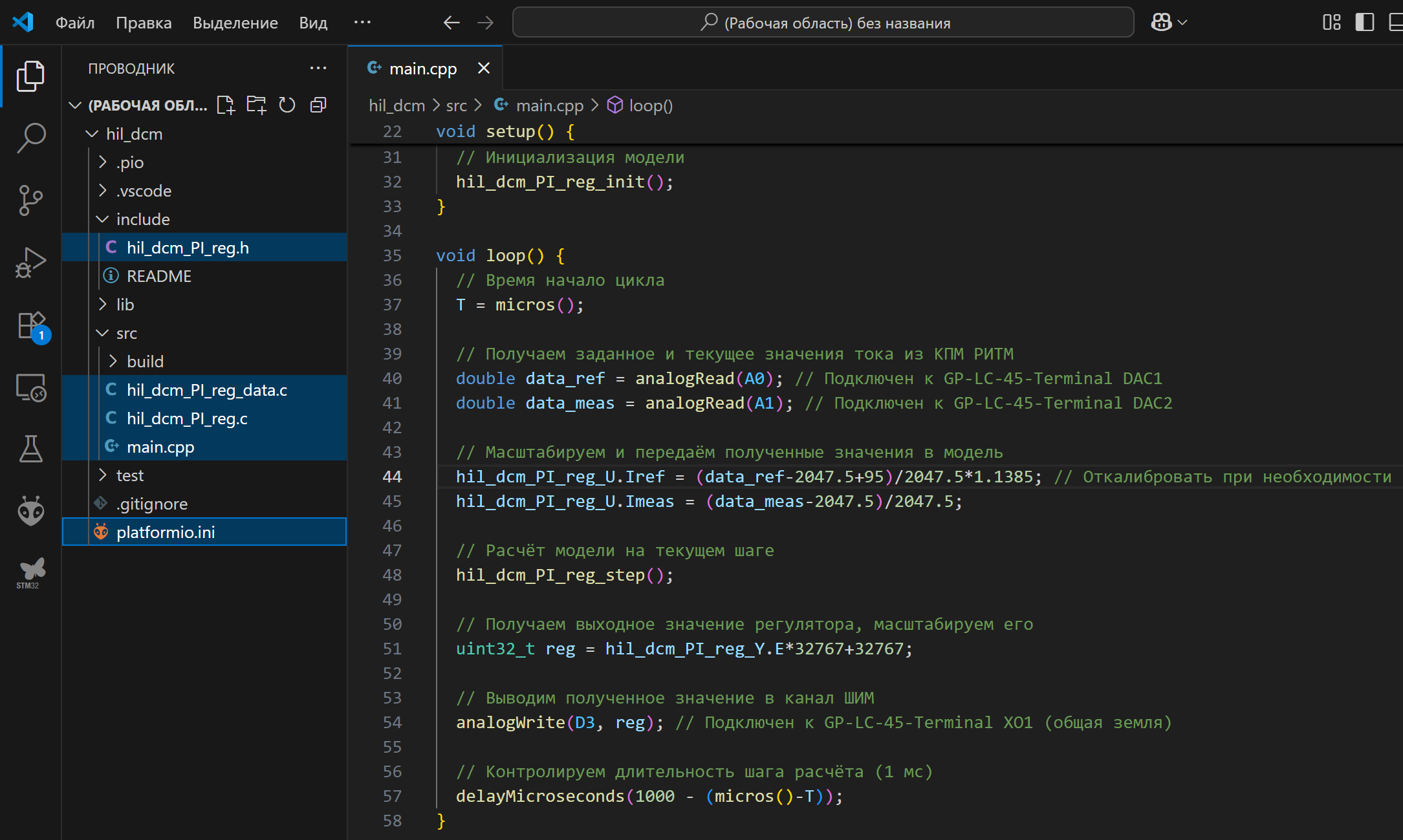1403x840 pixels.
Task: Open the Файл menu
Action: click(x=75, y=23)
